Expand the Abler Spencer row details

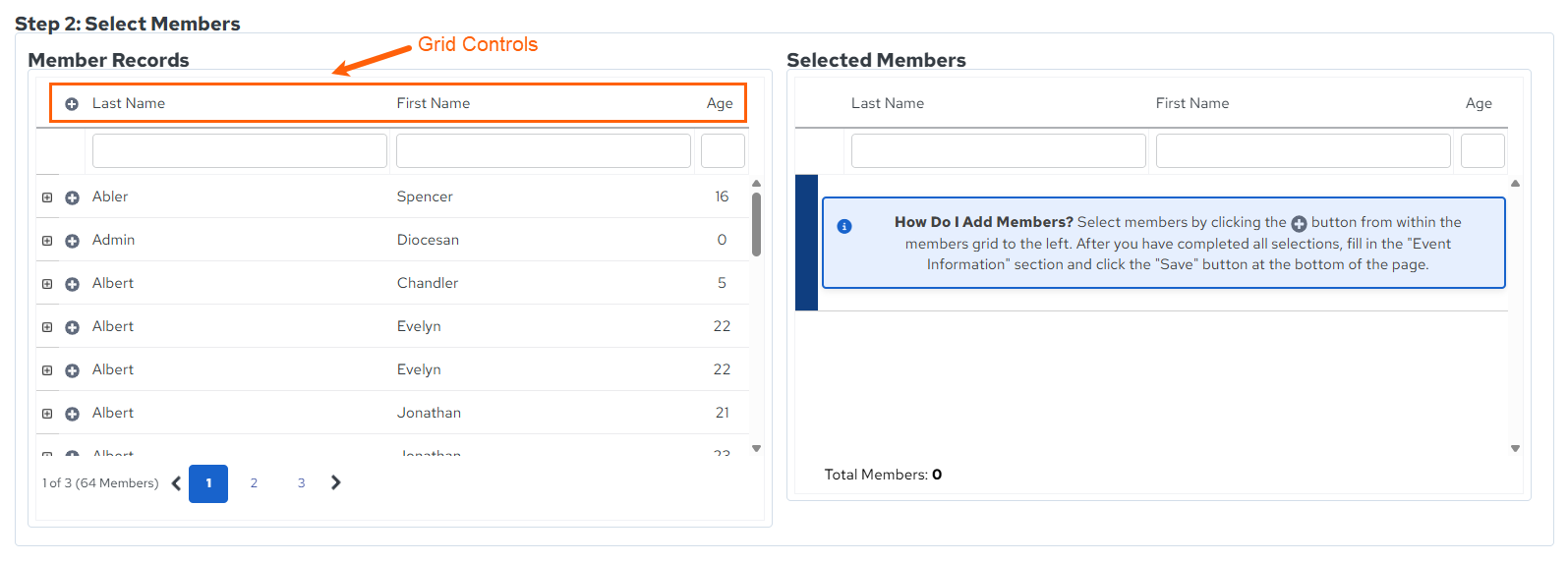click(47, 197)
